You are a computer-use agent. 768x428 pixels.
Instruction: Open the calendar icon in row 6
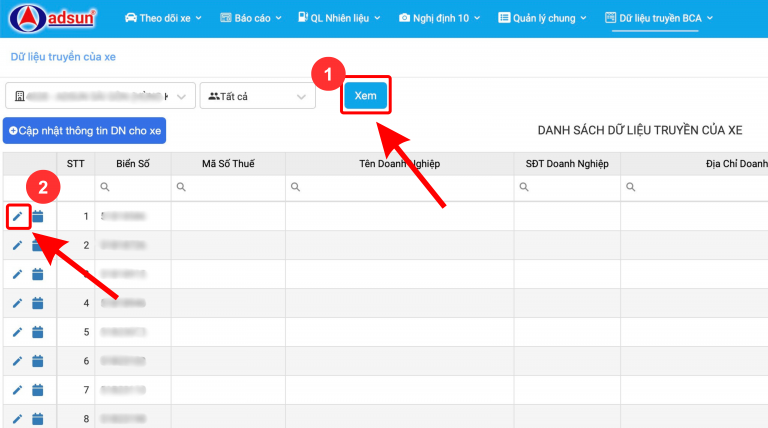pyautogui.click(x=38, y=361)
